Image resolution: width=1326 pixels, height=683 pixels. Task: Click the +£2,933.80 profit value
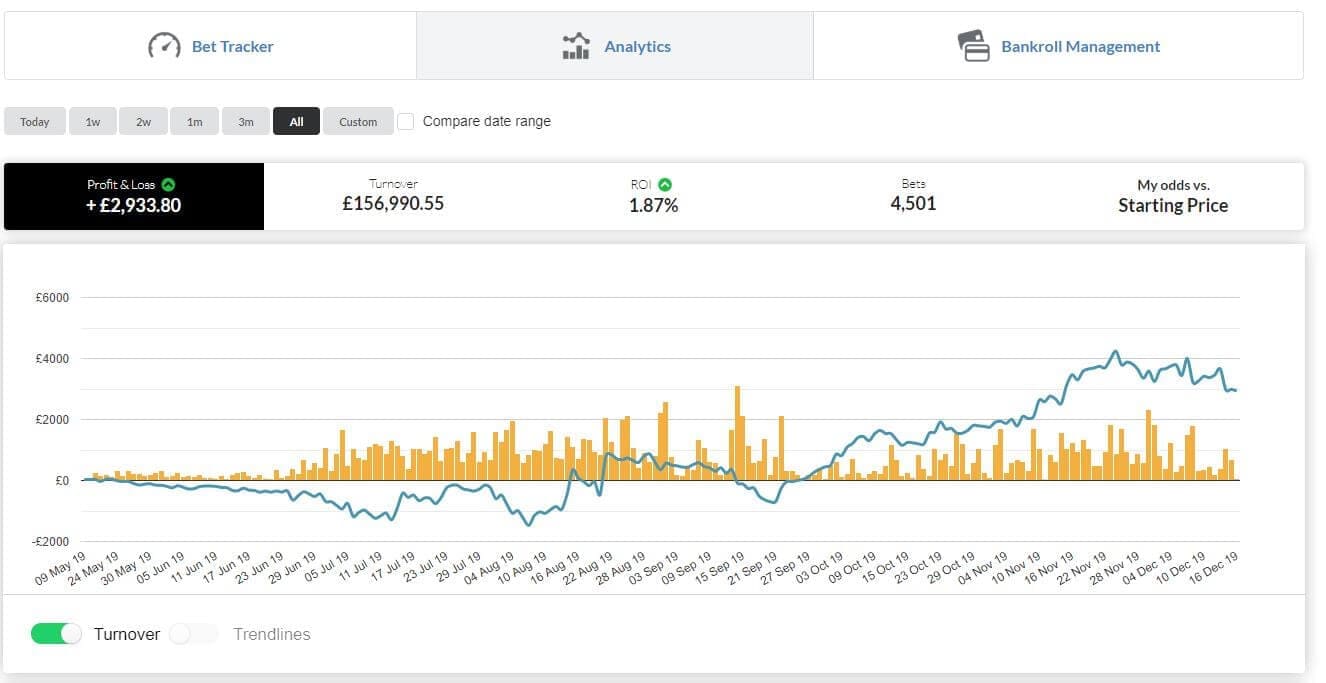click(x=134, y=206)
